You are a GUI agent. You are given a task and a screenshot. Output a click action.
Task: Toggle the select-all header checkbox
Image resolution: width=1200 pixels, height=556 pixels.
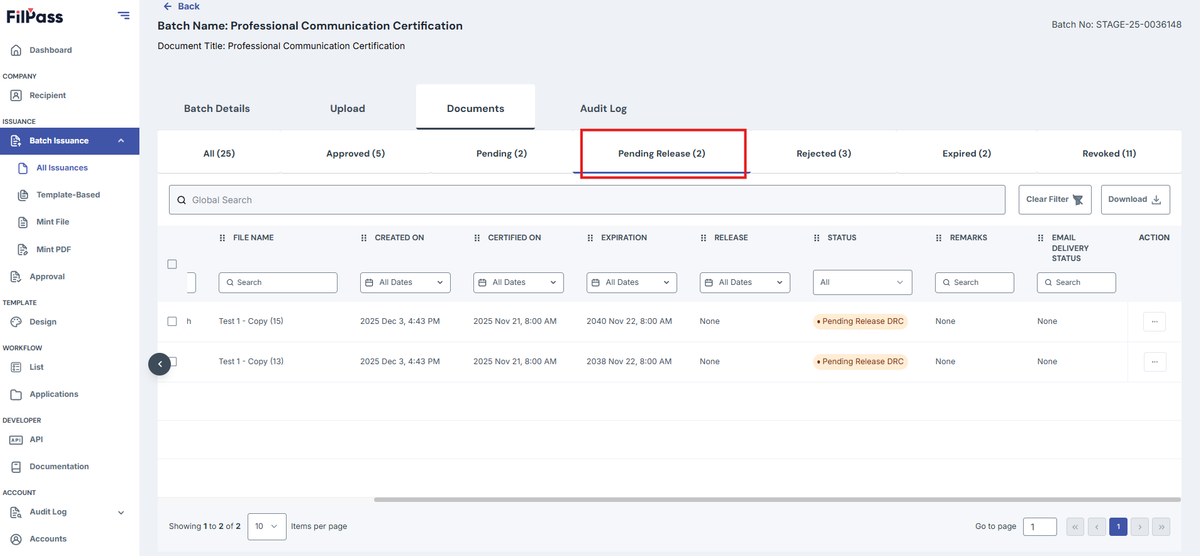(x=172, y=264)
